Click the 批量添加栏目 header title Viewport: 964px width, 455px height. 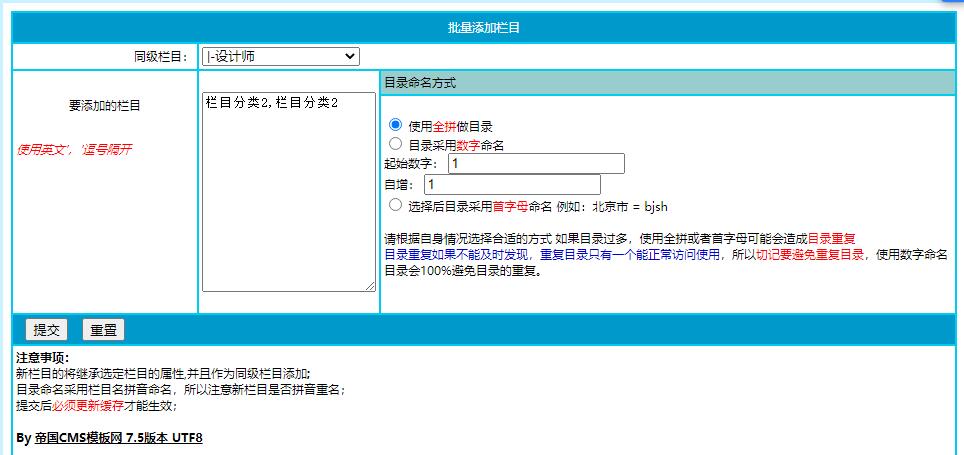tap(483, 28)
